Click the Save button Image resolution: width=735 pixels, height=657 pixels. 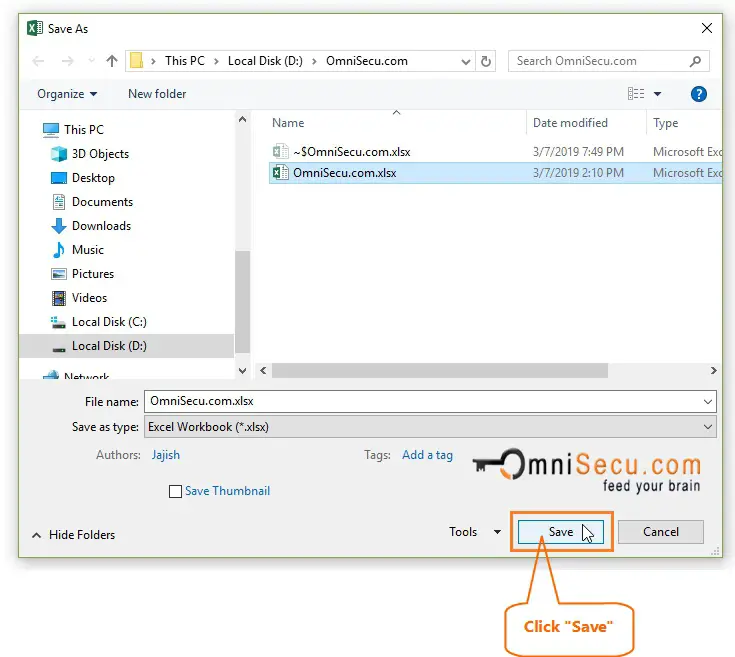pyautogui.click(x=561, y=532)
